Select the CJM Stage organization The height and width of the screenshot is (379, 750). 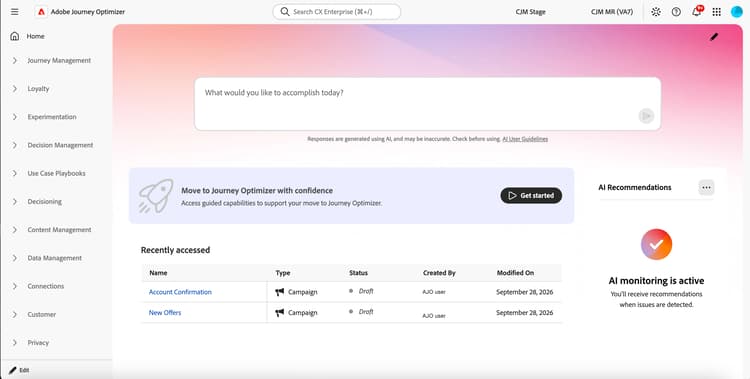click(530, 12)
